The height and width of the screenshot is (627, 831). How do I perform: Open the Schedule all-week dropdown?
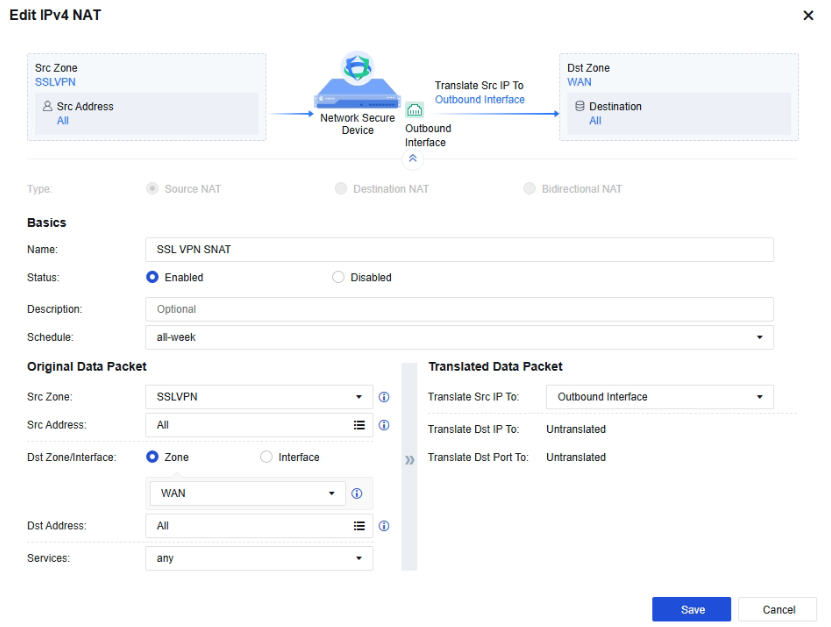(x=459, y=338)
